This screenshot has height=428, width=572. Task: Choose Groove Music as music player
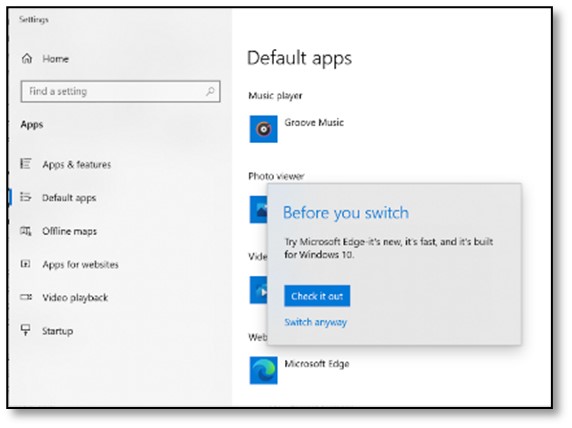click(314, 123)
